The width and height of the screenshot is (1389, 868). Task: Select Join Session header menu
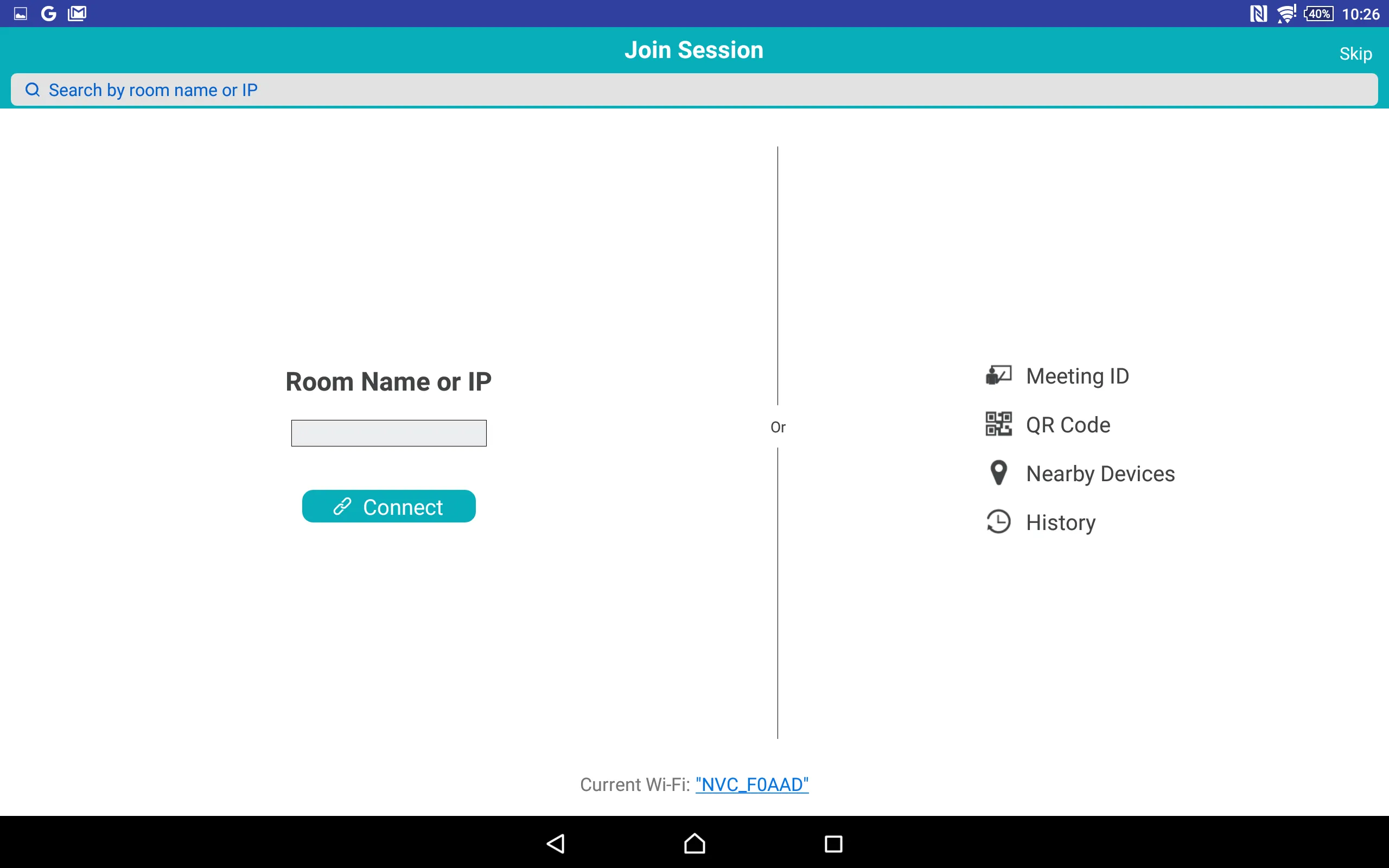[x=694, y=50]
